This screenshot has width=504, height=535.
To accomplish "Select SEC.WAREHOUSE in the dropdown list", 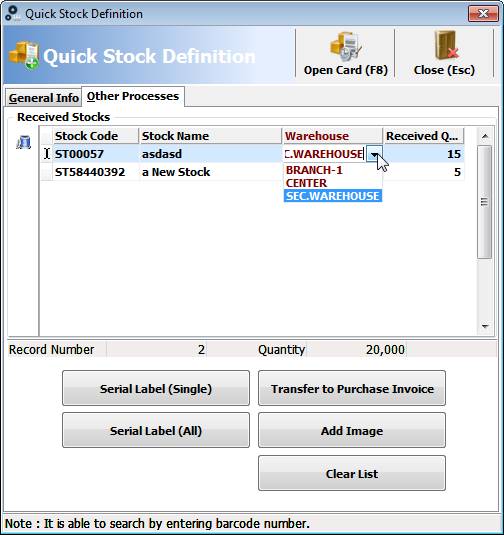I will click(x=333, y=196).
